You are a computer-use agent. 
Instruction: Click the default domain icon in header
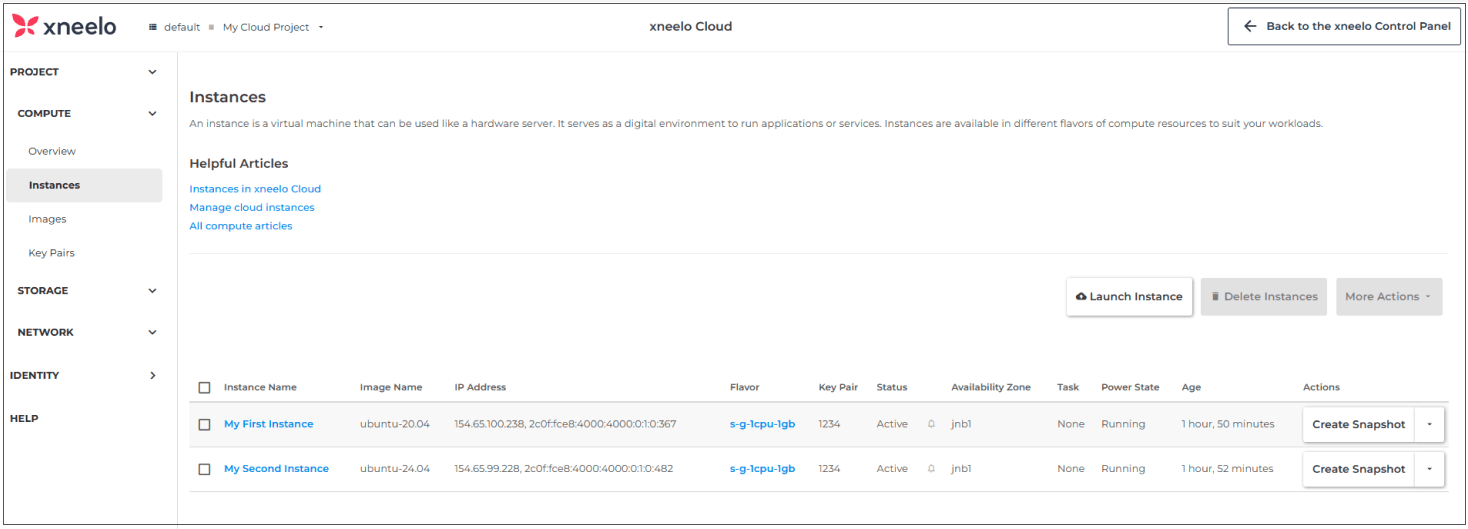(x=153, y=27)
